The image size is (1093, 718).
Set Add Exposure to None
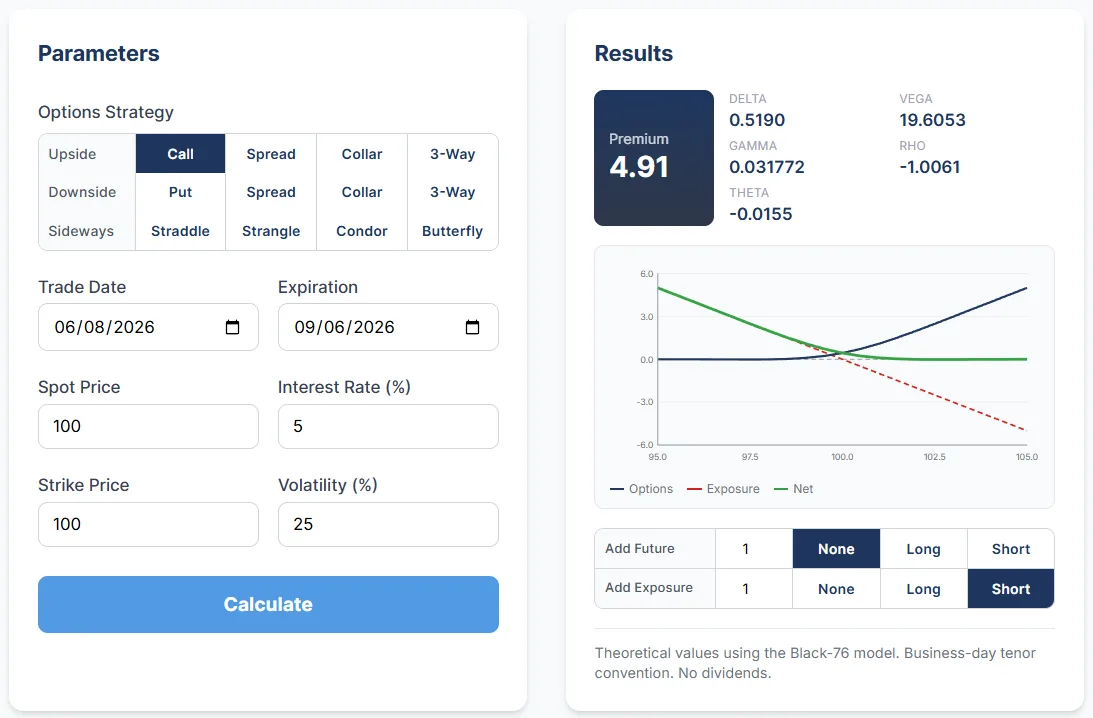pos(836,589)
